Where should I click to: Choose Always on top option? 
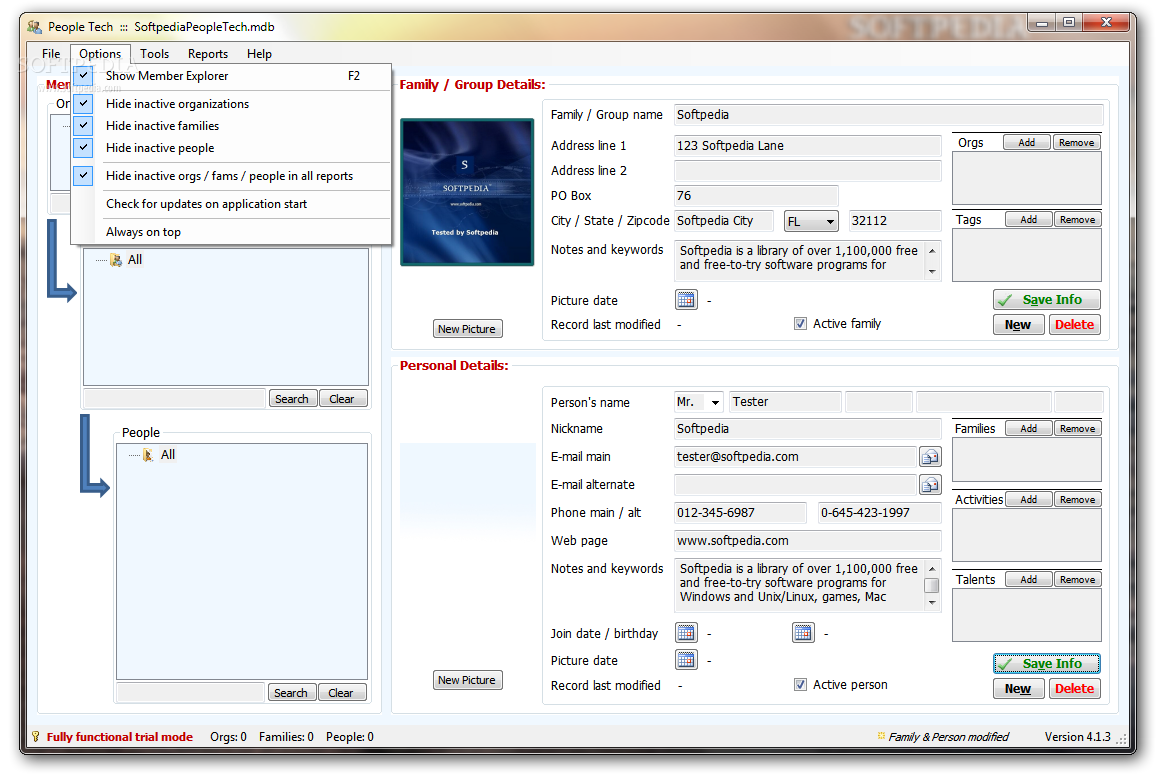click(231, 232)
